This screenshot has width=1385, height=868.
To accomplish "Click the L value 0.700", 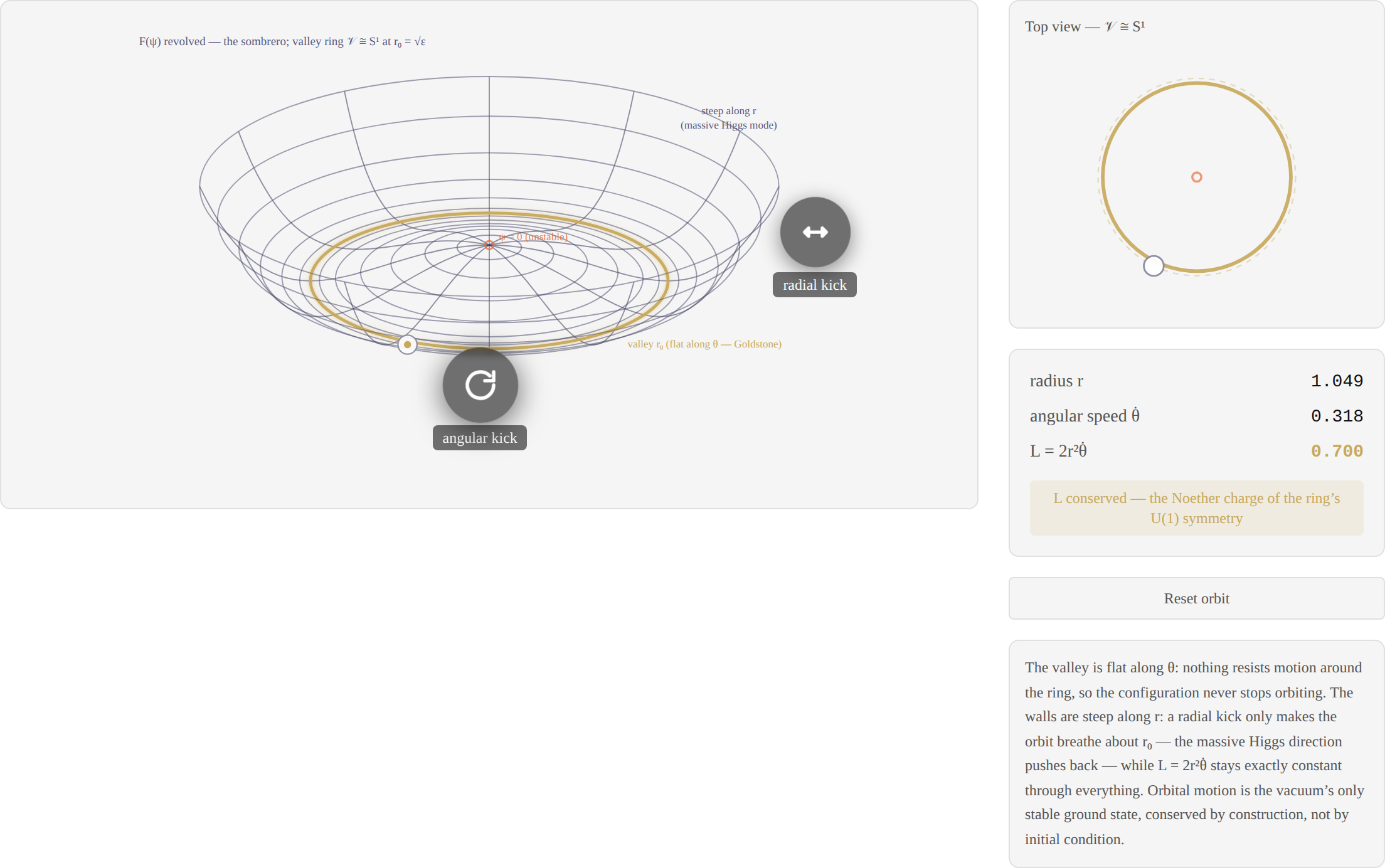I will [x=1337, y=451].
